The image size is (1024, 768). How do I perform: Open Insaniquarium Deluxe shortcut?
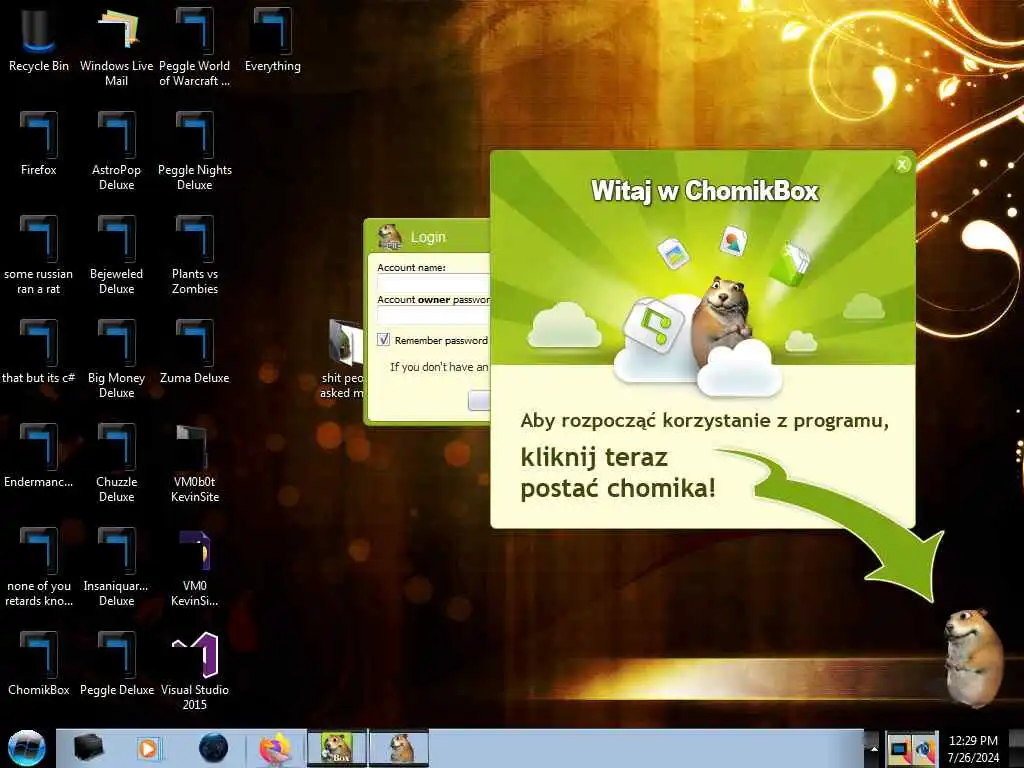click(116, 567)
